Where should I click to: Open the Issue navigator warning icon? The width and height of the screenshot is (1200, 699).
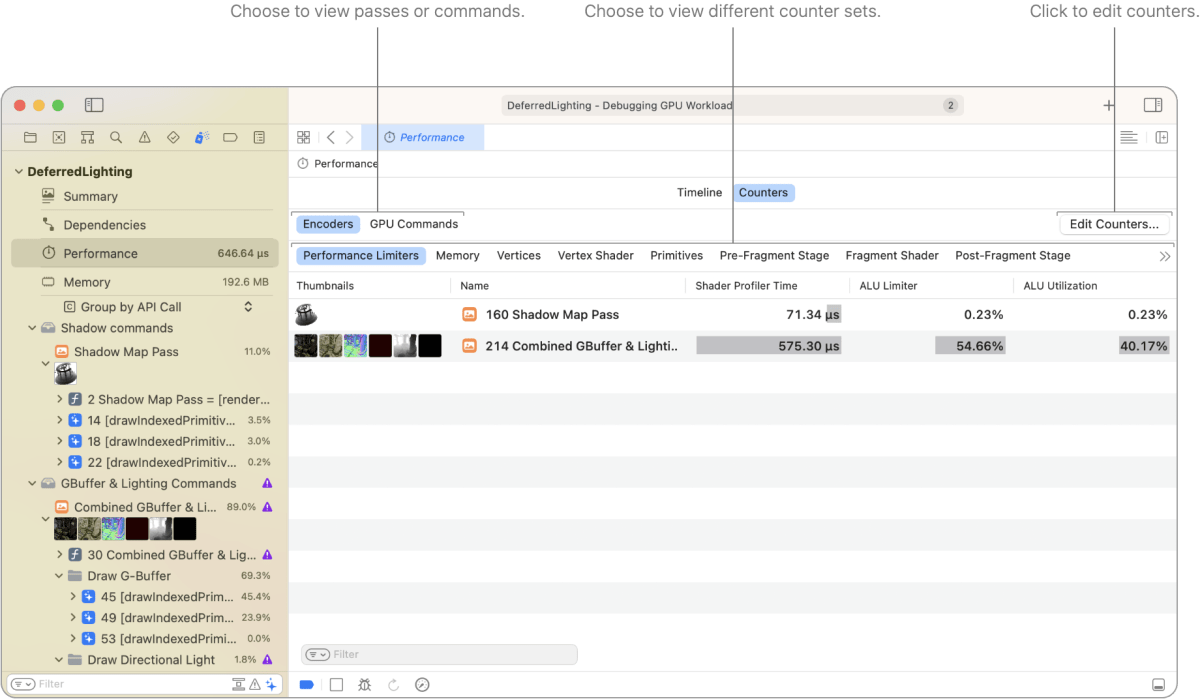[145, 137]
